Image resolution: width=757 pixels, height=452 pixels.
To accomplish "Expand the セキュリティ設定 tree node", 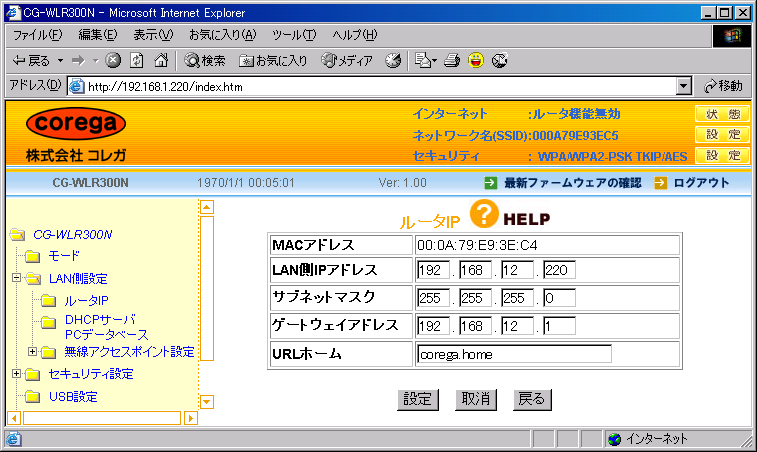I will click(x=16, y=373).
